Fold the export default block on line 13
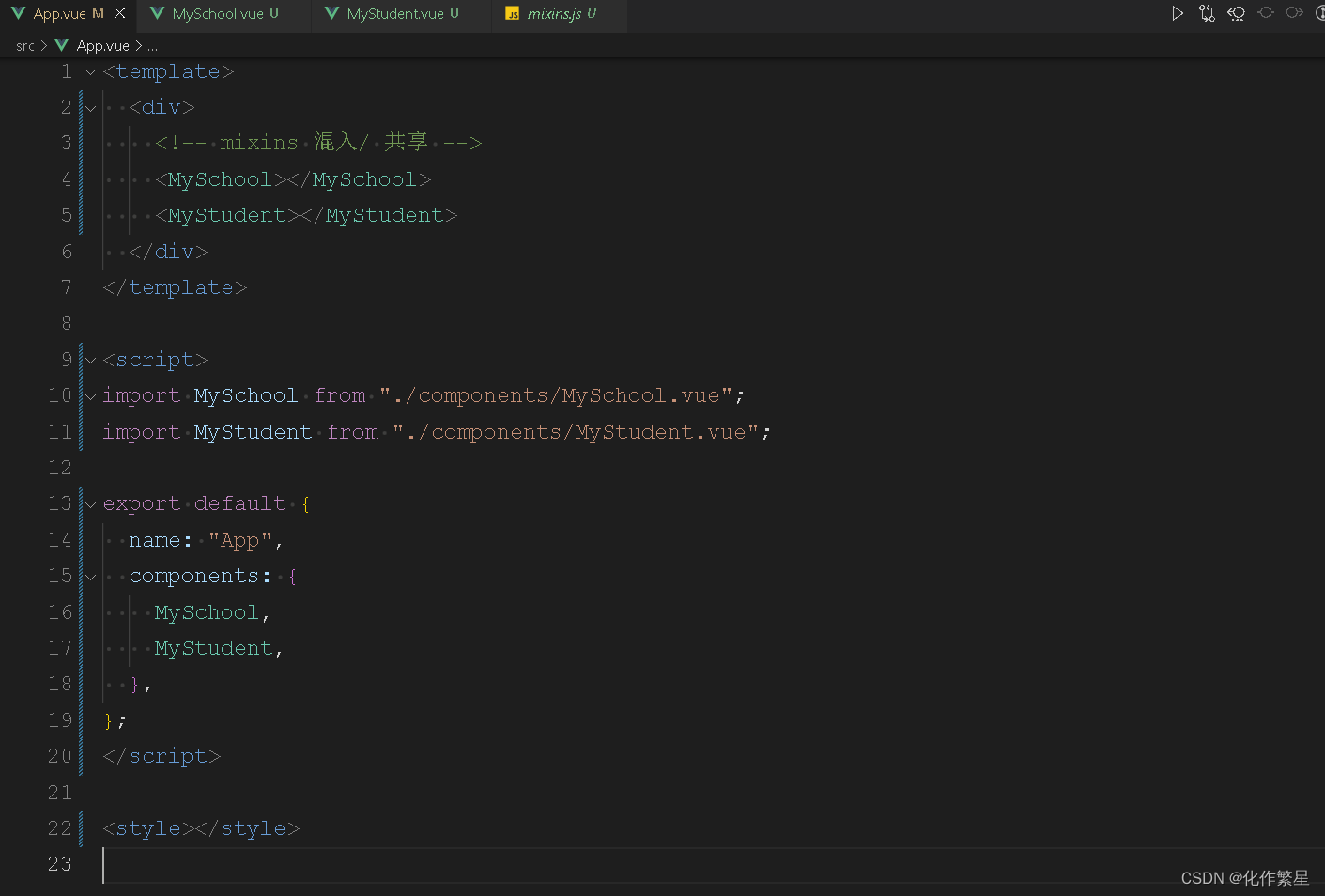 (x=90, y=504)
